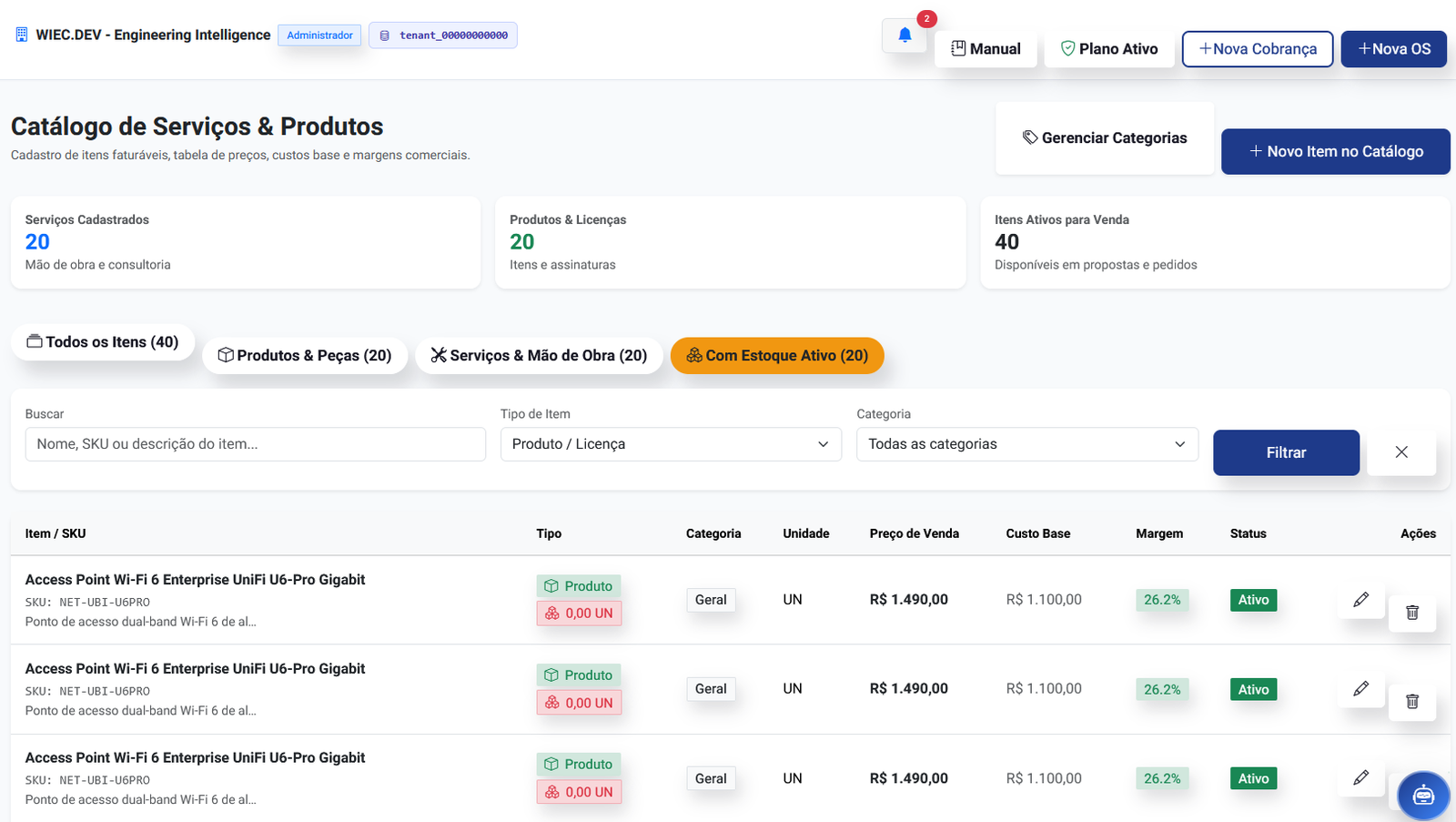The image size is (1456, 822).
Task: Click the Itens Ativos para Venda card
Action: 1215,243
